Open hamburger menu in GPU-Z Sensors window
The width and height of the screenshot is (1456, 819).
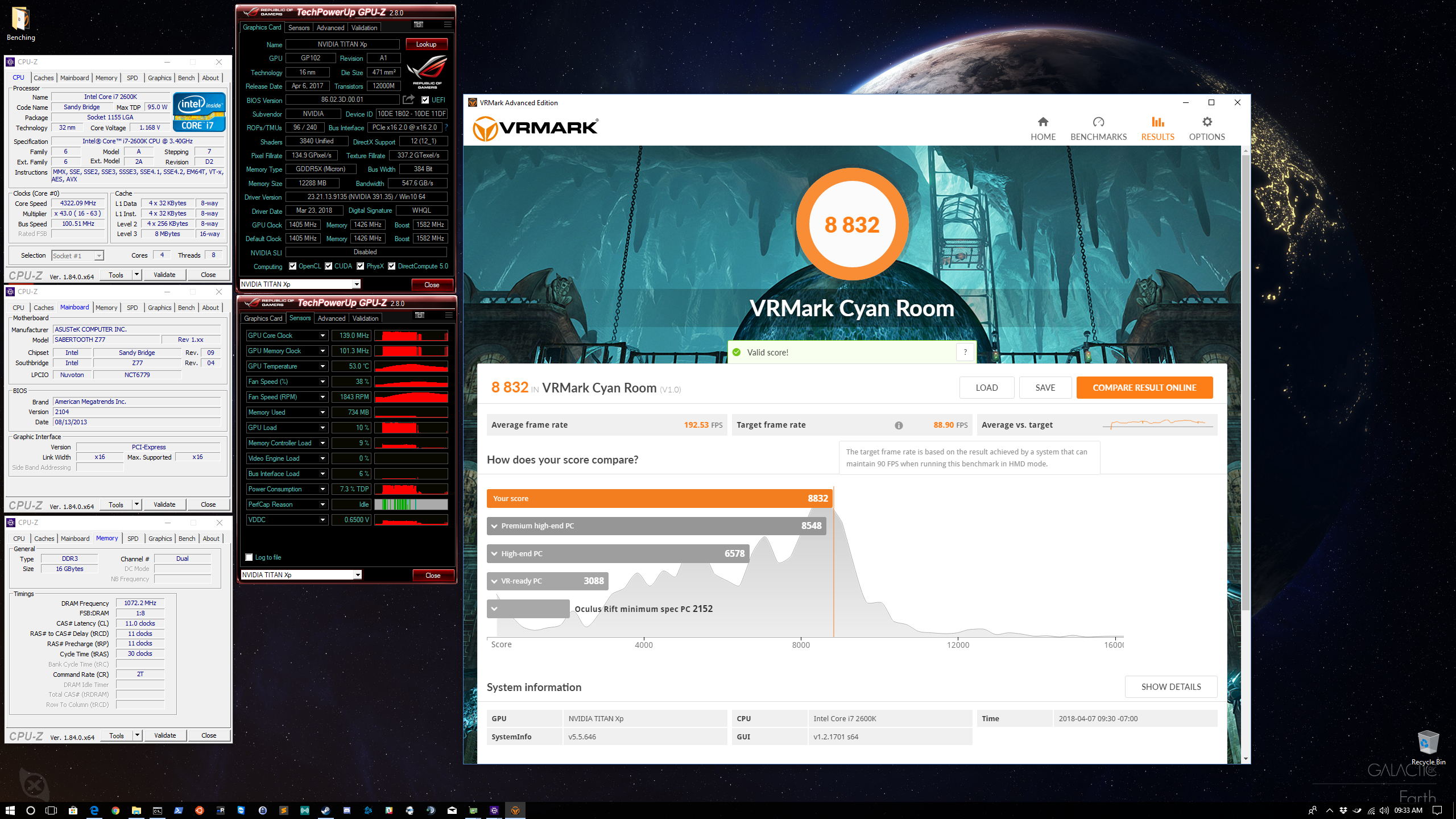pos(449,315)
